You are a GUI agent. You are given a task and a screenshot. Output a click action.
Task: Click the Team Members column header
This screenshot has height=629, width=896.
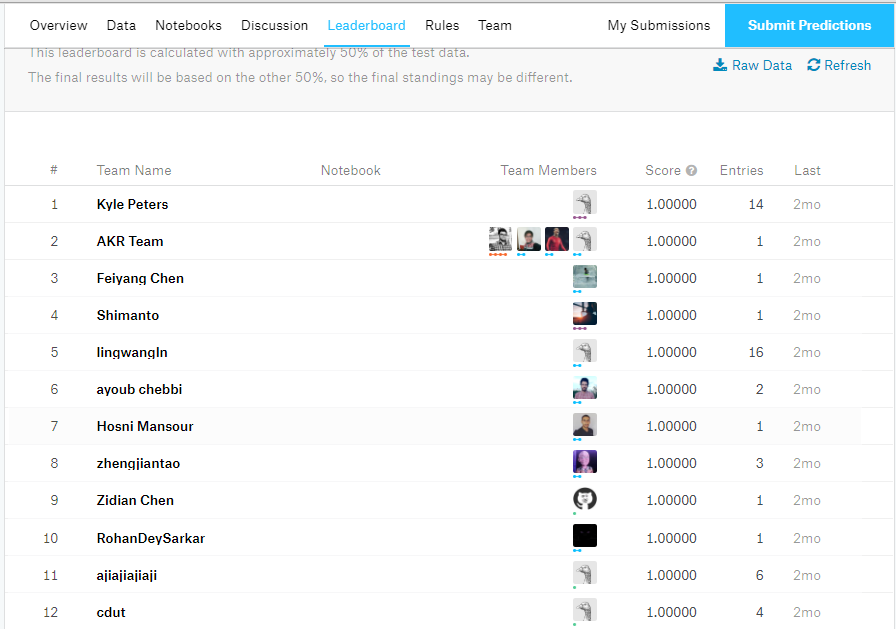(548, 170)
